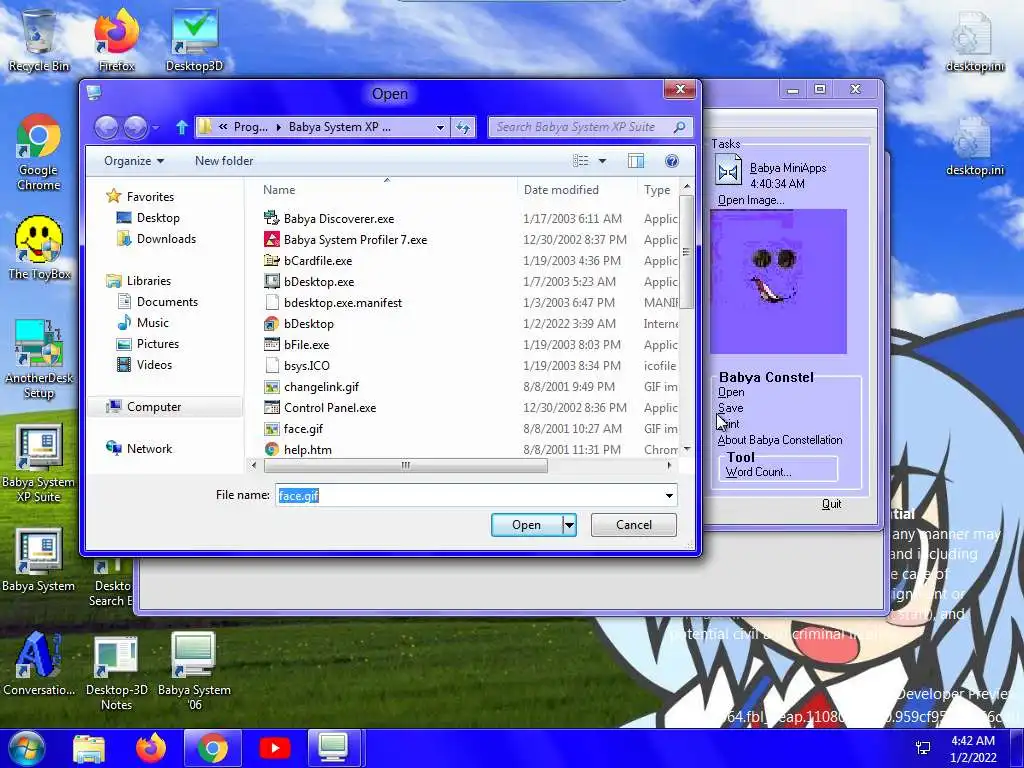Select Desktop under Favorites
Screen dimensions: 1024x768
click(157, 217)
